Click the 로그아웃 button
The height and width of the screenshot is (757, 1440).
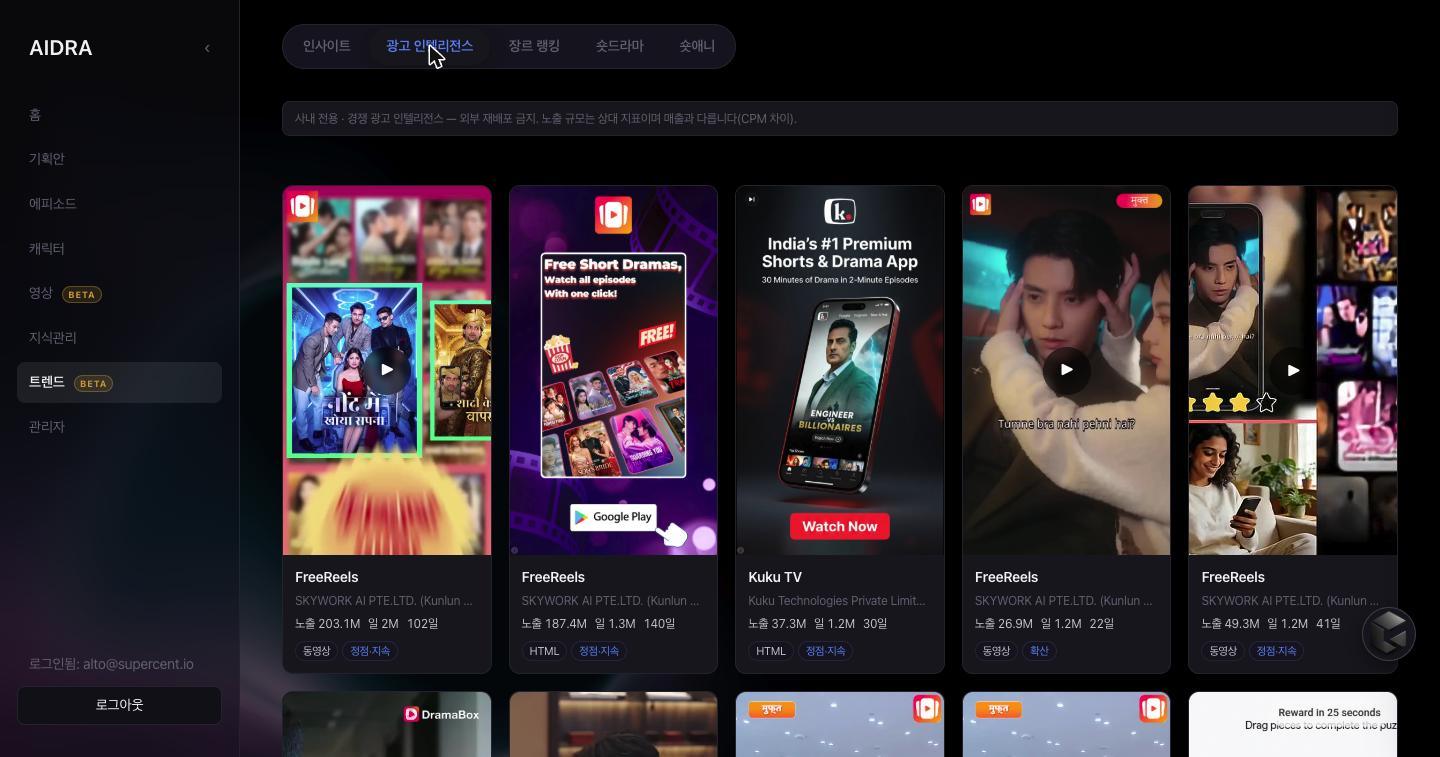[x=119, y=705]
